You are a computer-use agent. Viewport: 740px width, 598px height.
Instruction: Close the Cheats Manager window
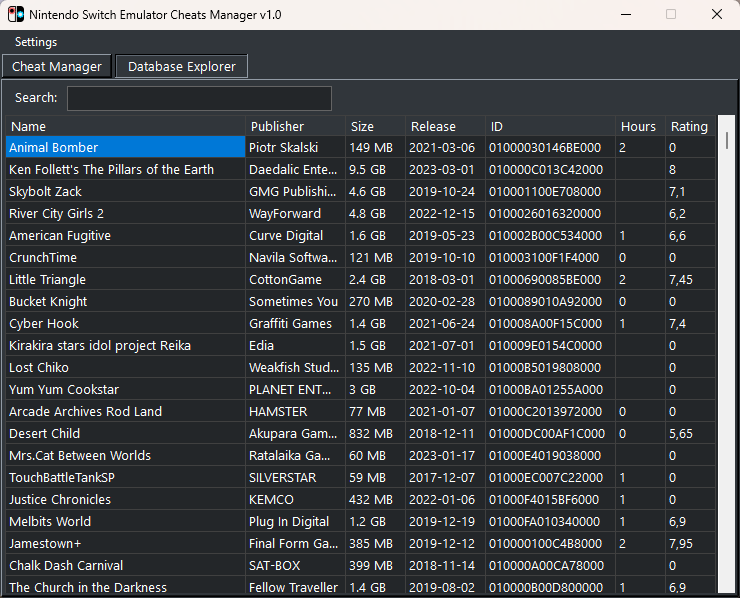(717, 15)
